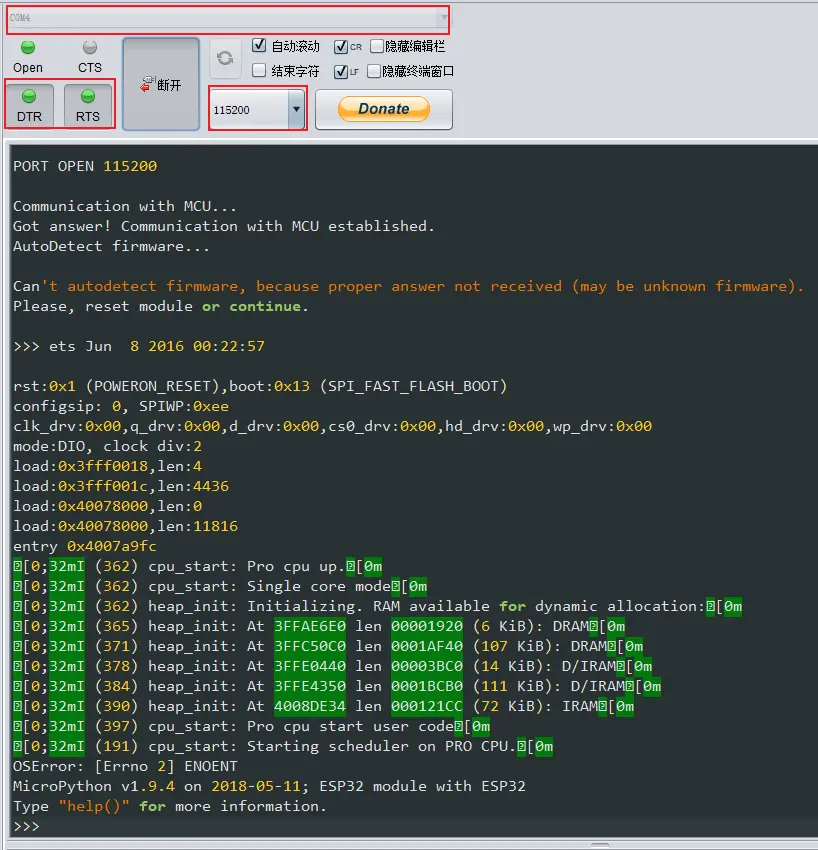Click the "heap_init: Initializing. RAM available" line
Screen dimensions: 818x850
tap(378, 607)
